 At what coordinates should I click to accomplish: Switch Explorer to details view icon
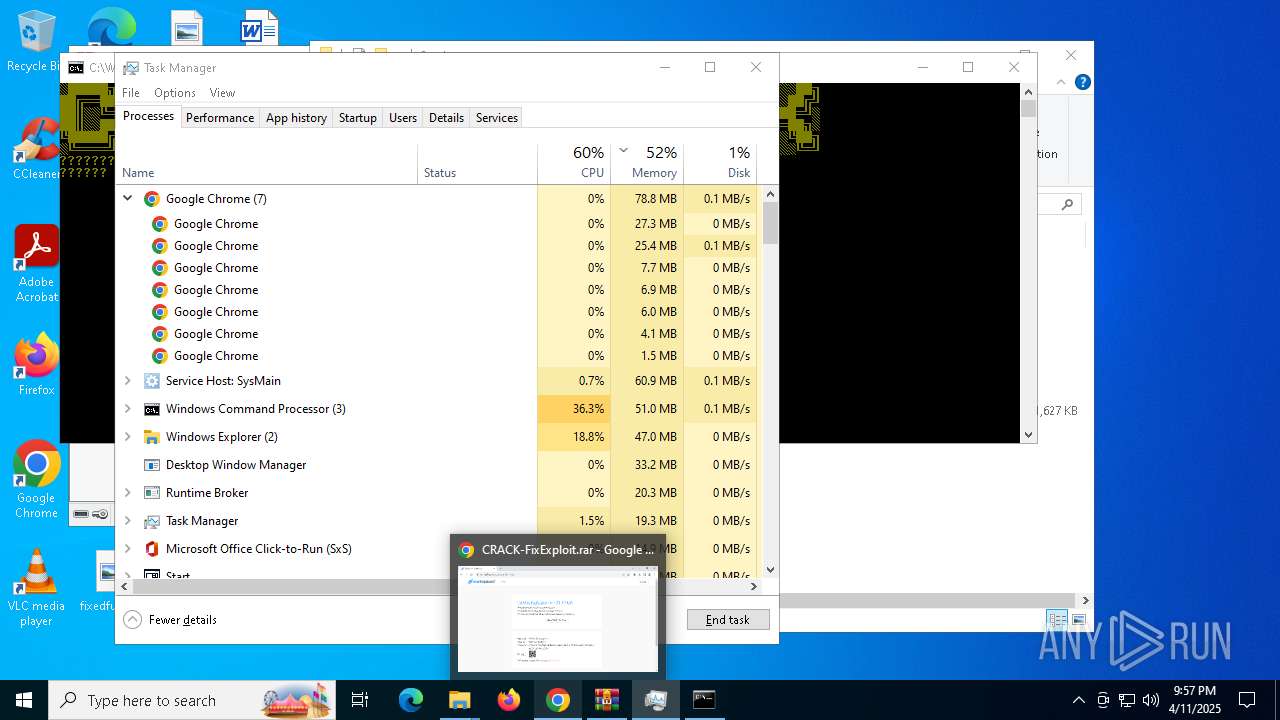click(1058, 620)
